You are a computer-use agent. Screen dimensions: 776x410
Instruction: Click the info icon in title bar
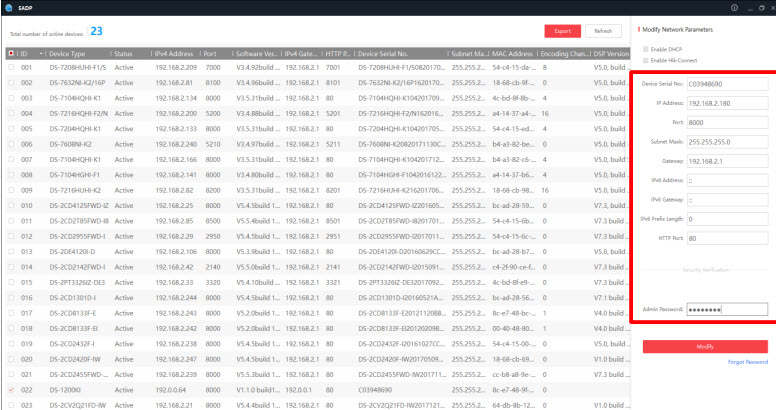(x=736, y=8)
